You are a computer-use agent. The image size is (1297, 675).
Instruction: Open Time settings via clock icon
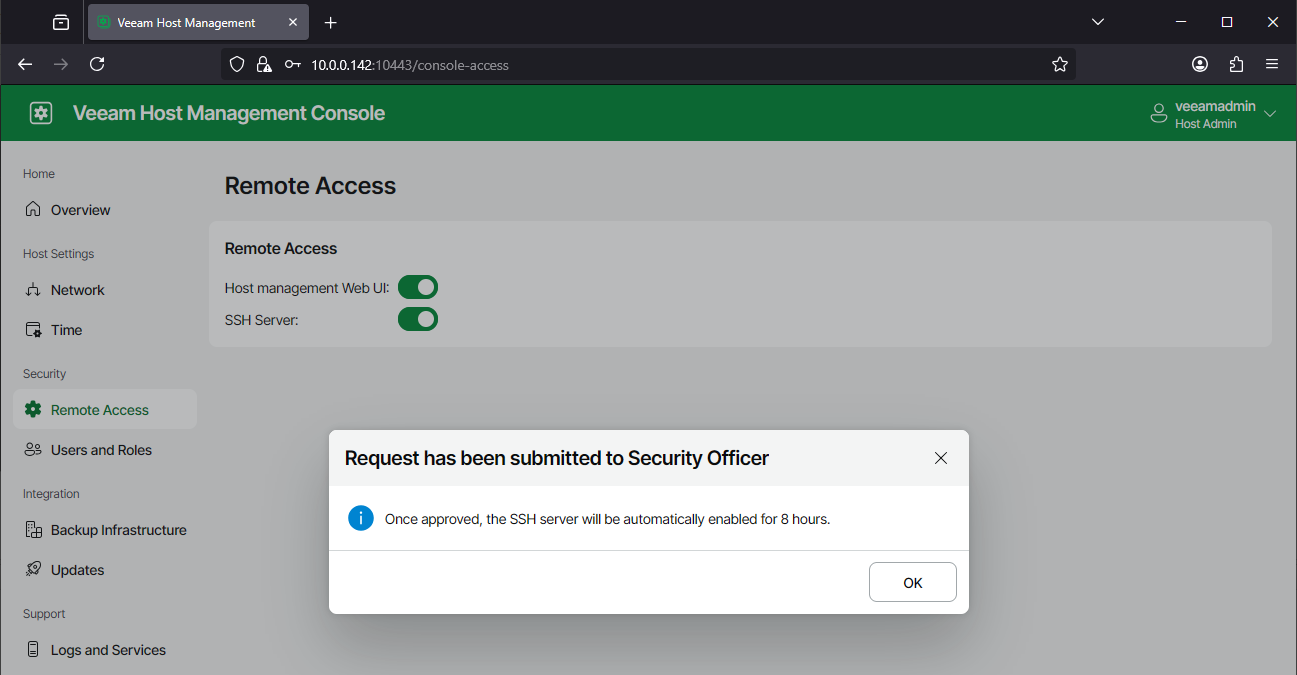(x=33, y=329)
